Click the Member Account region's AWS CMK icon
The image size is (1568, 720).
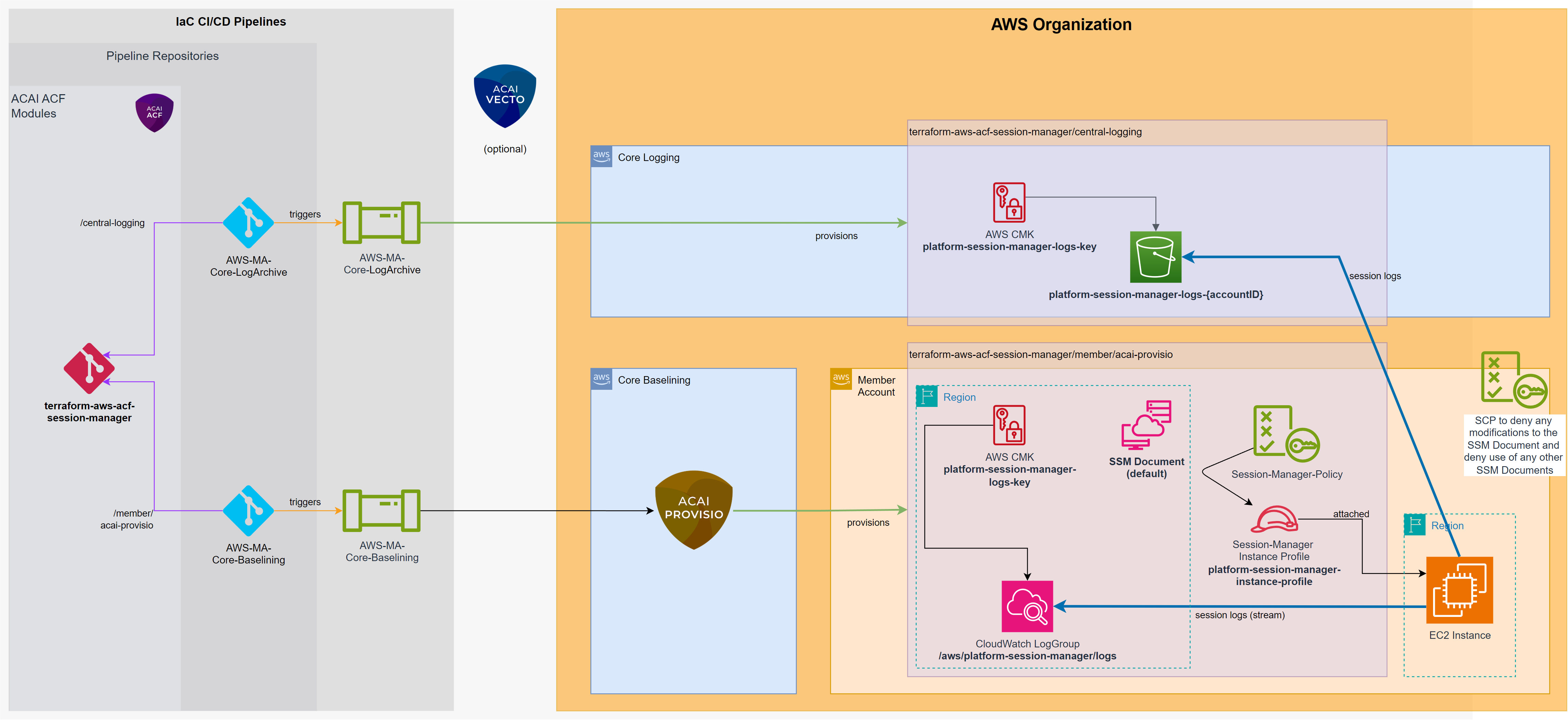(1008, 425)
